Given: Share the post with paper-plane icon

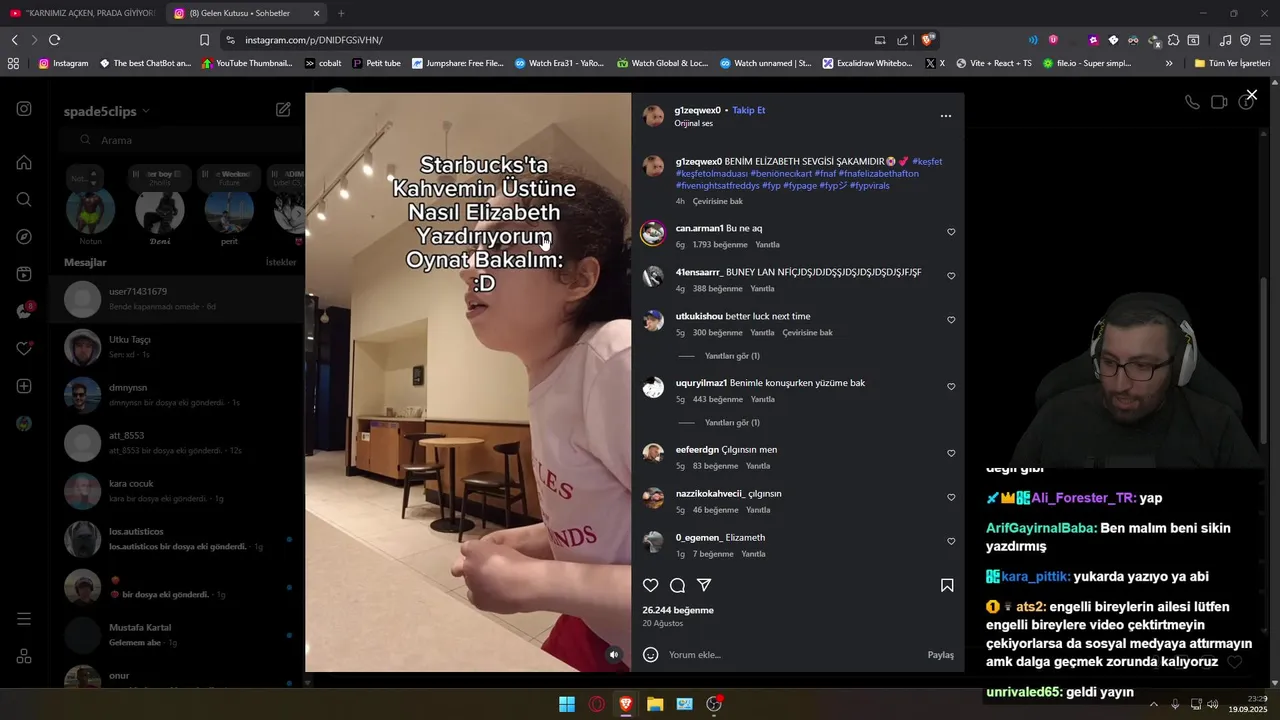Looking at the screenshot, I should coord(704,585).
